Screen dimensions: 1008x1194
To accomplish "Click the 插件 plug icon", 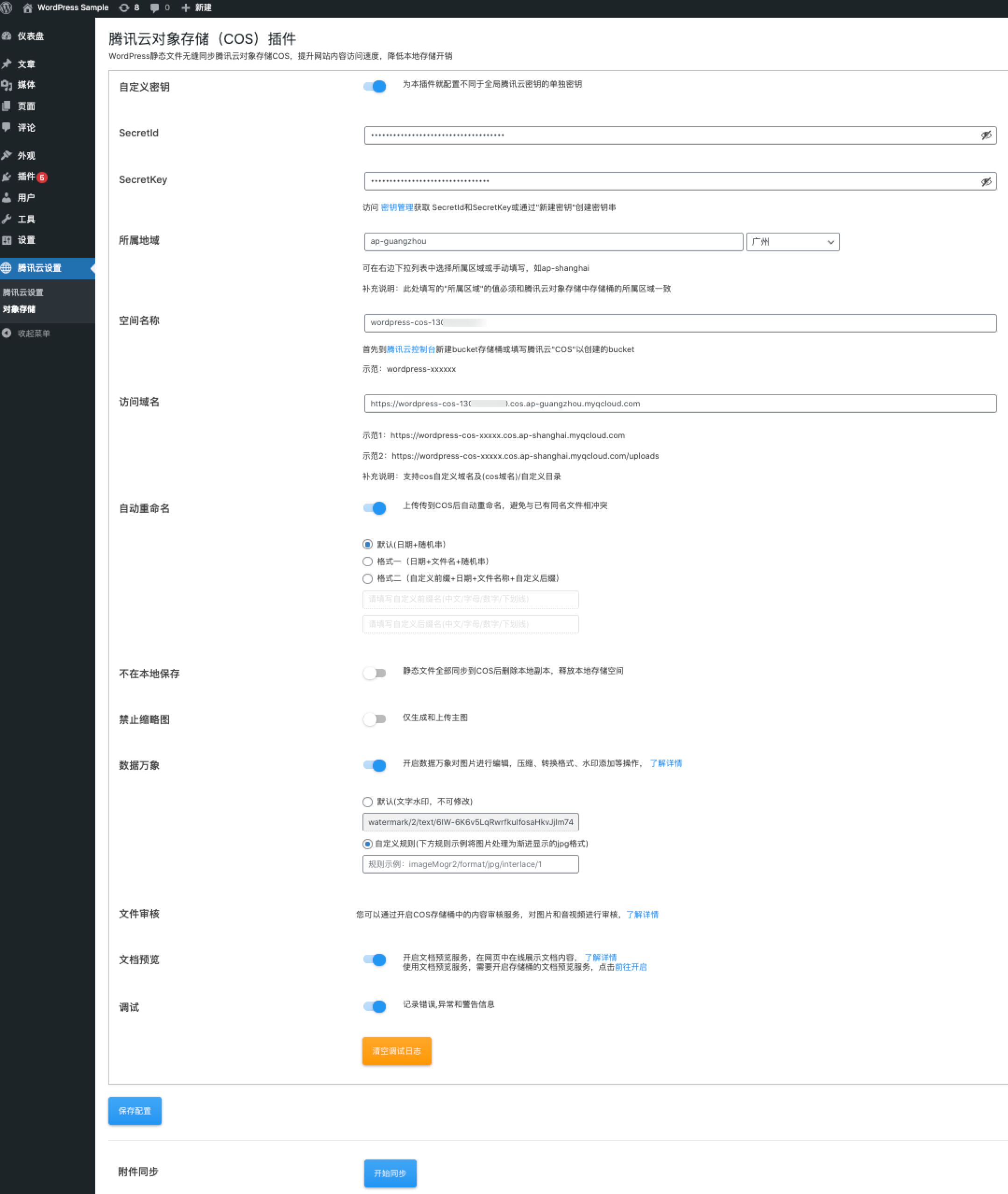I will point(7,177).
